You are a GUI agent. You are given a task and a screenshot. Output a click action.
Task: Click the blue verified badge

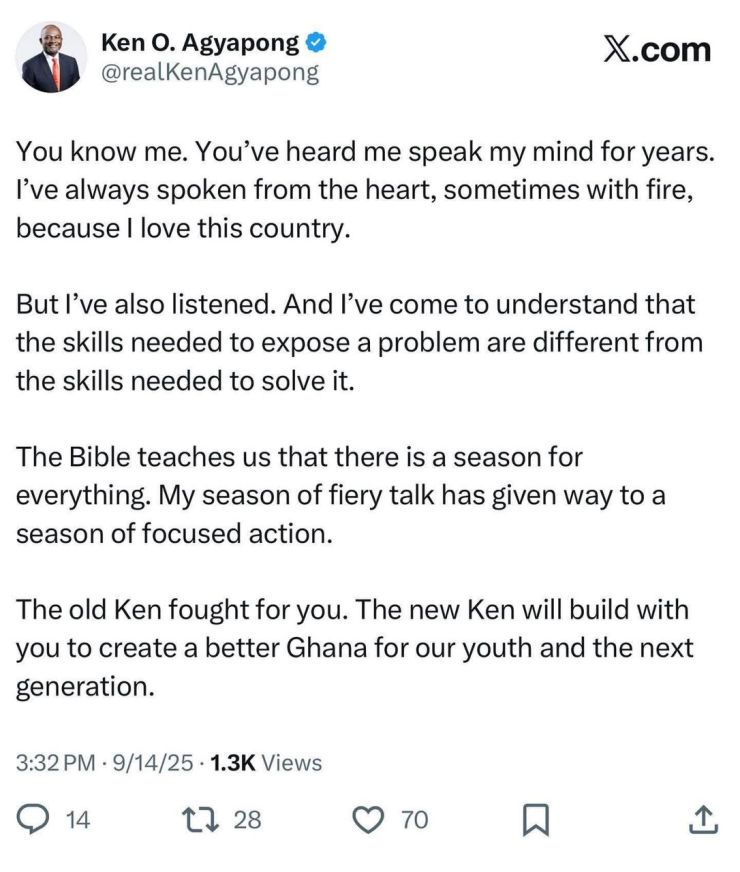(316, 43)
